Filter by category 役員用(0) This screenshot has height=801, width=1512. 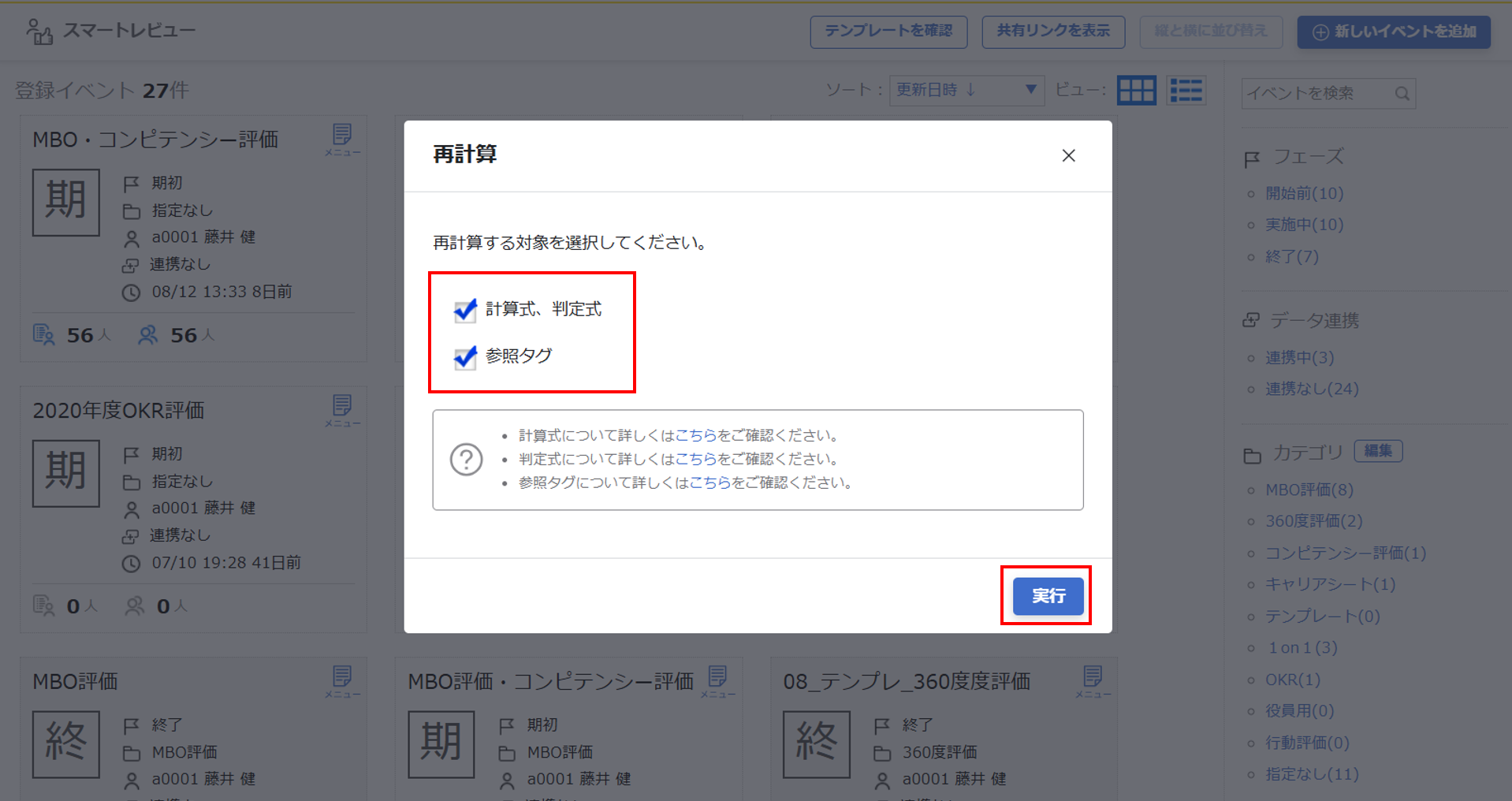pos(1300,710)
